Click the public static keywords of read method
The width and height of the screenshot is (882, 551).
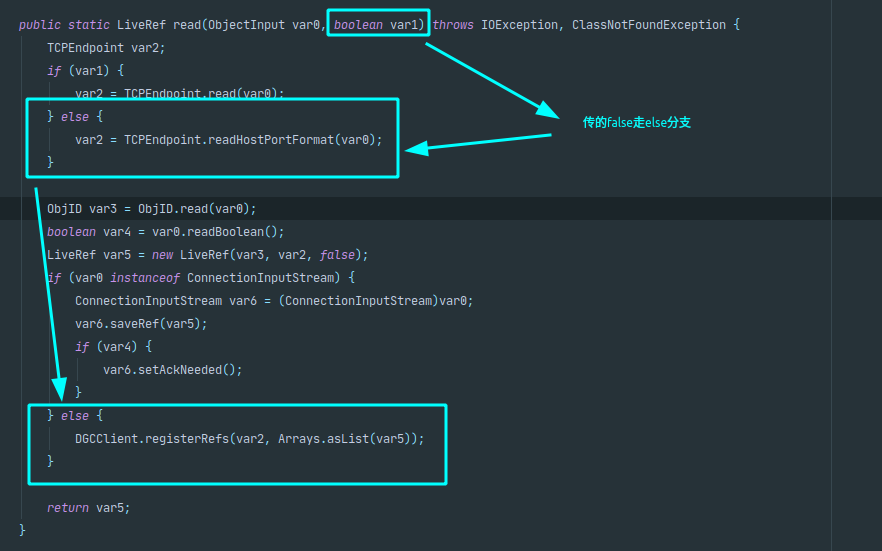coord(64,24)
